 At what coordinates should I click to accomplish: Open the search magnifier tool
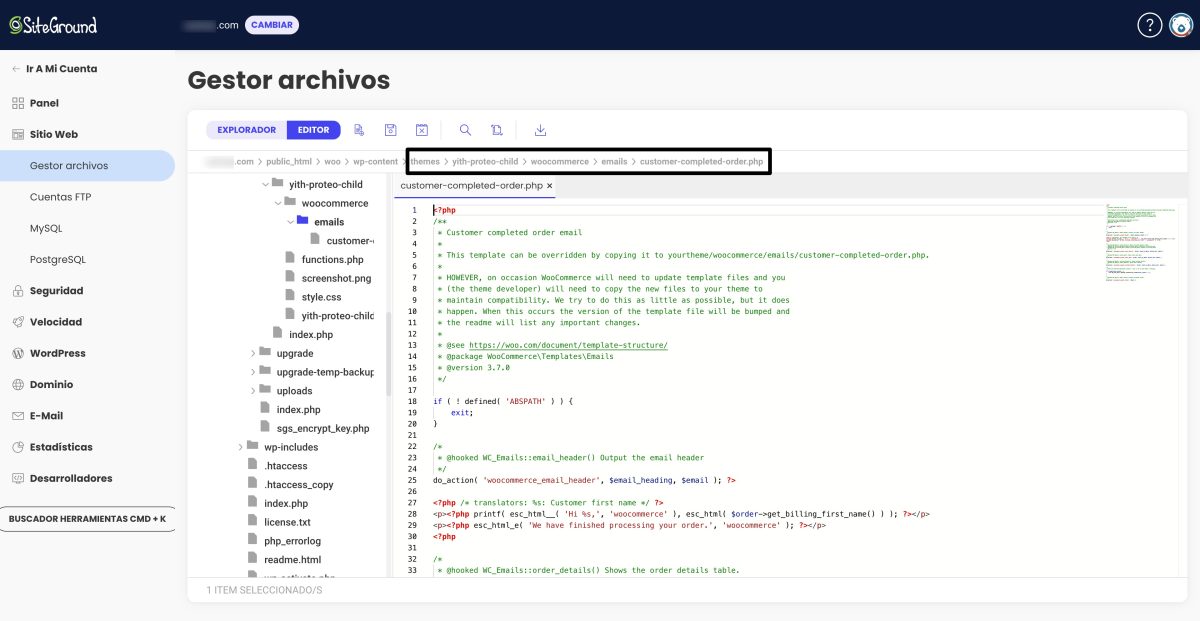coord(465,130)
